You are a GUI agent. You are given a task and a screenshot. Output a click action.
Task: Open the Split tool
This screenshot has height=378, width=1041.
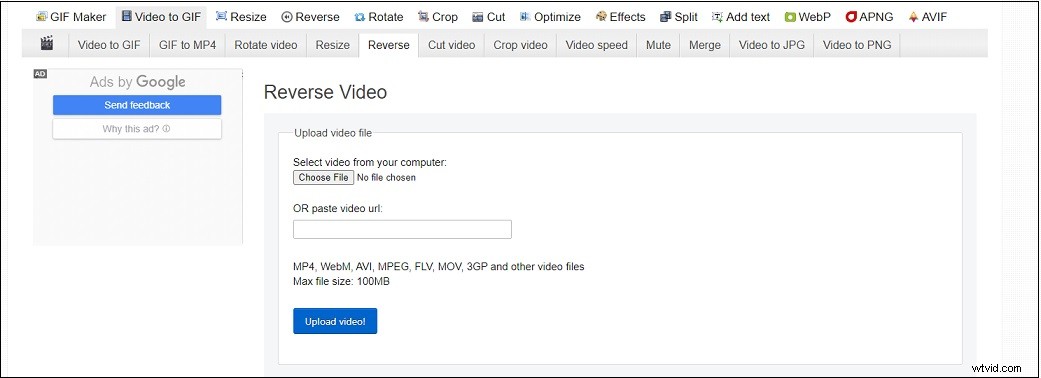click(x=679, y=17)
